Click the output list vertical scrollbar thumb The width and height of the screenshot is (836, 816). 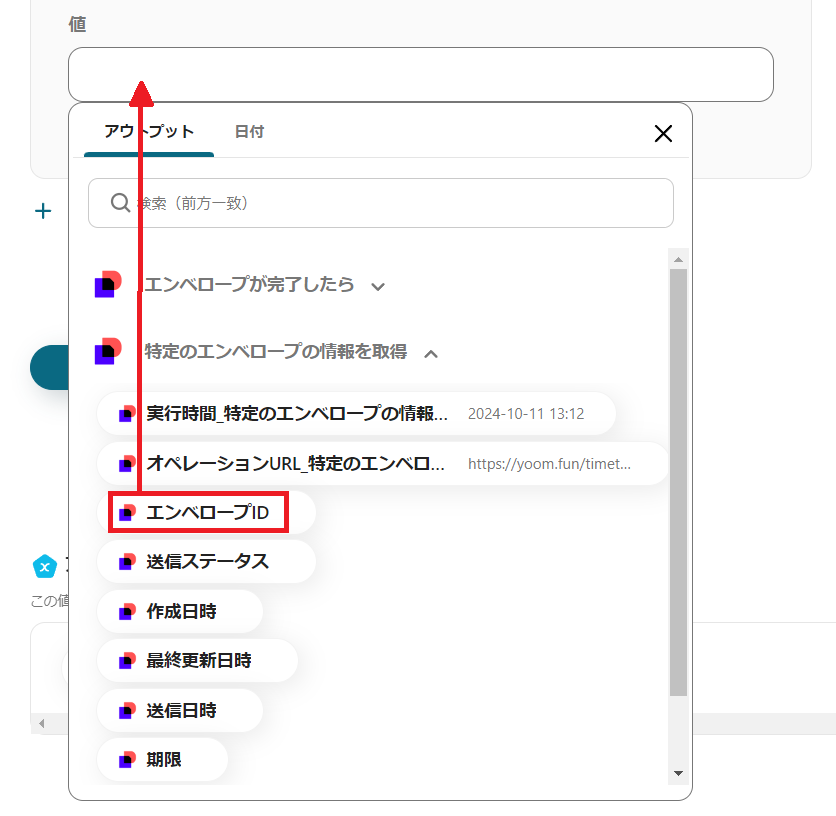(678, 483)
